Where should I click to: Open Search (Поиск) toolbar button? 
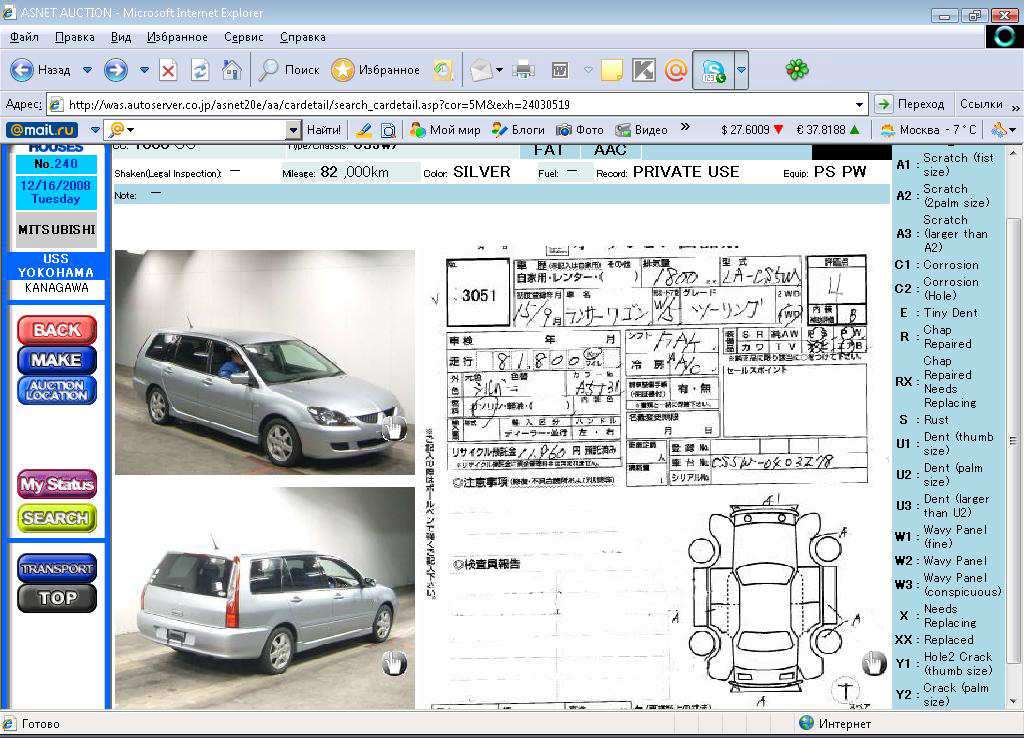point(288,70)
